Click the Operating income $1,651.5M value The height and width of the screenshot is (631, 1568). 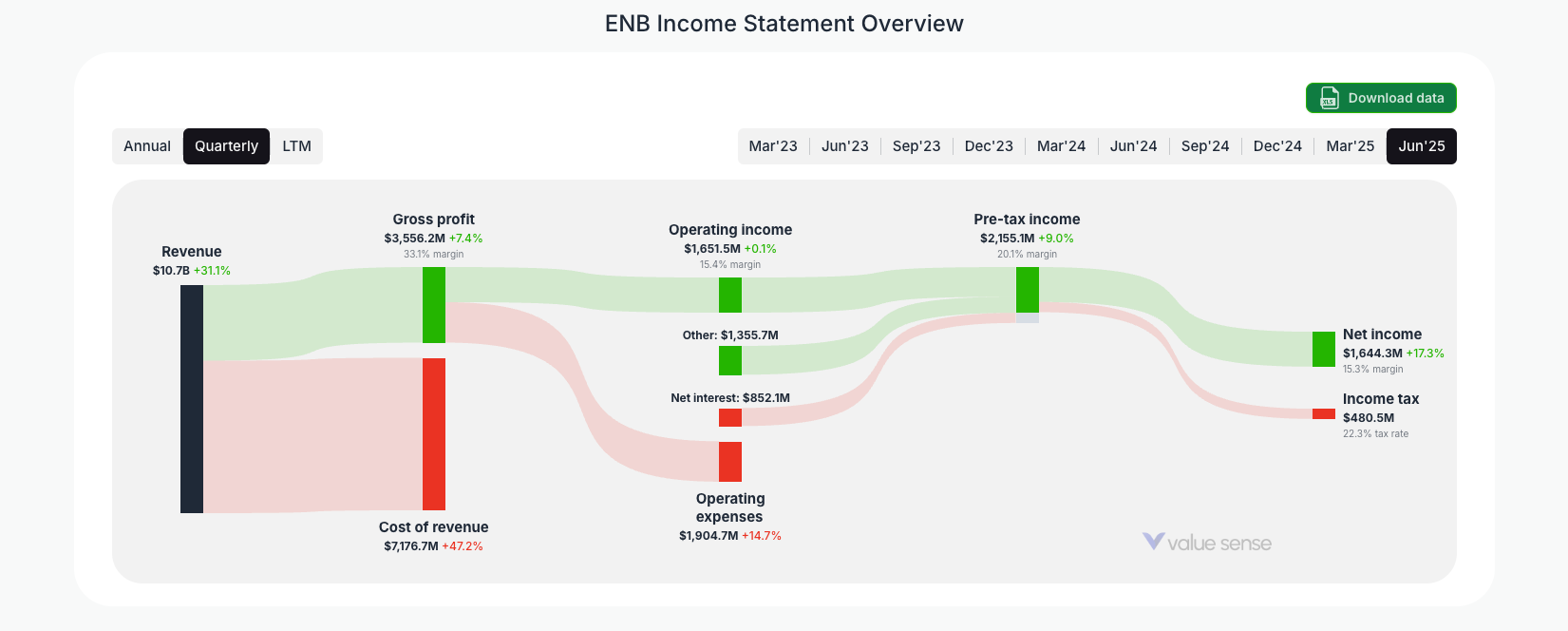(711, 249)
